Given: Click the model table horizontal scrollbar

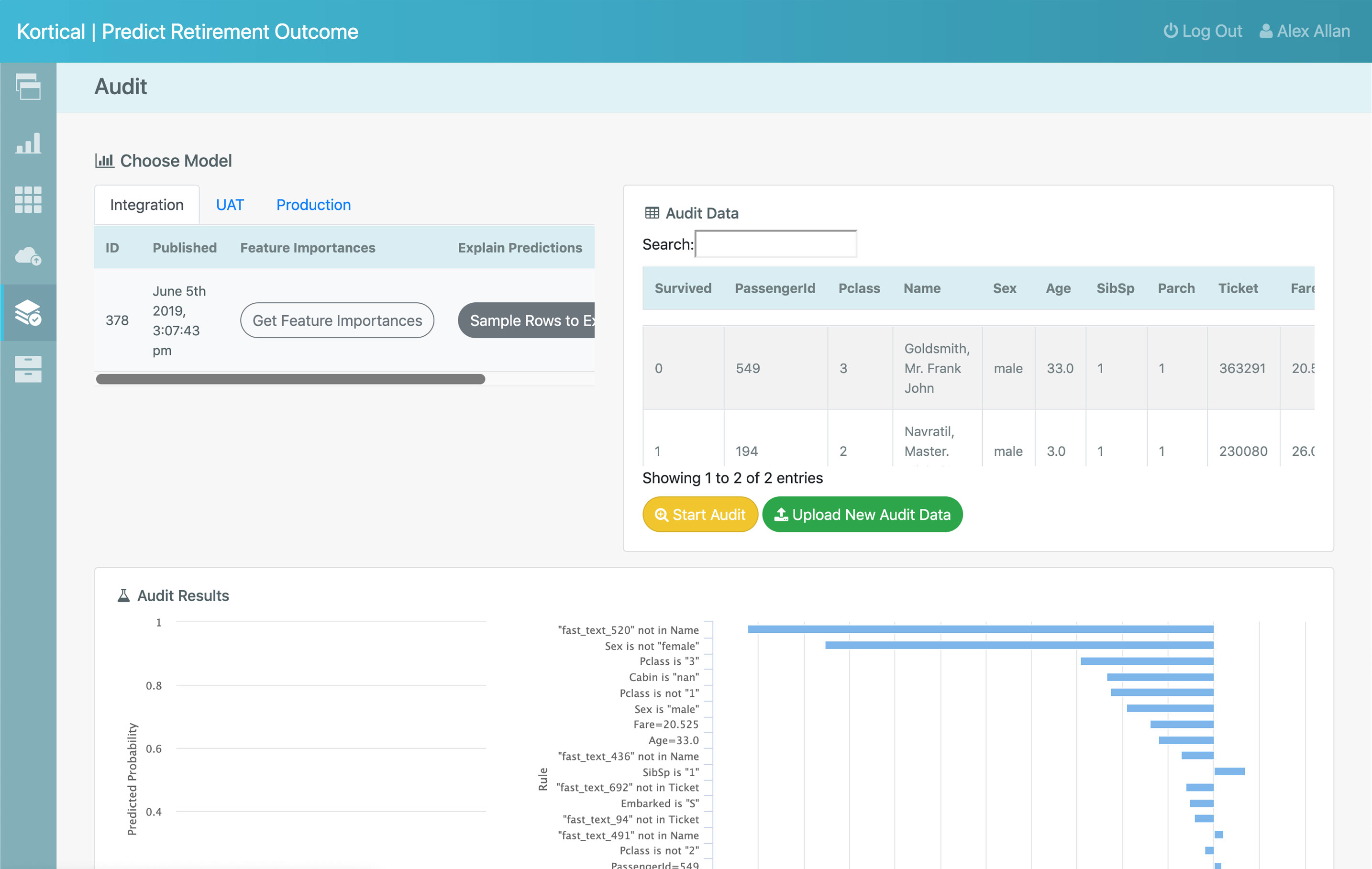Looking at the screenshot, I should [290, 379].
